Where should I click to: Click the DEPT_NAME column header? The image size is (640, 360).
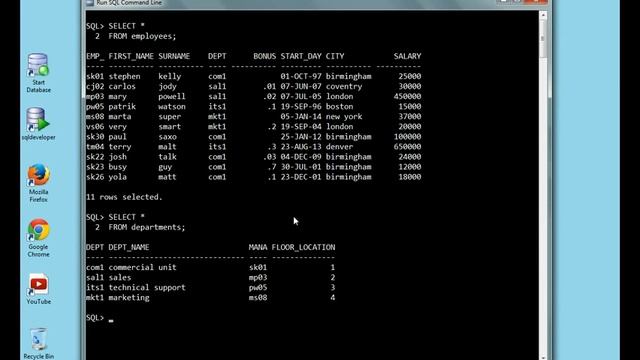click(x=129, y=247)
